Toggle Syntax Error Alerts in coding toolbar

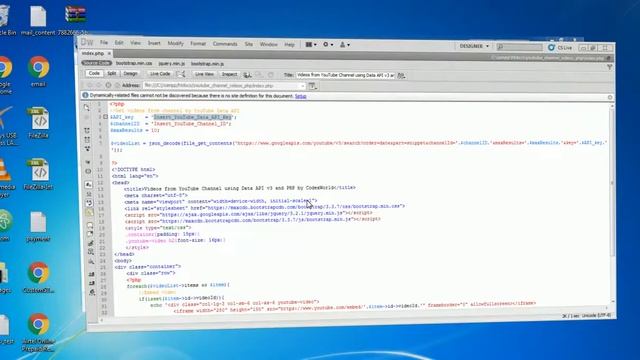click(89, 212)
